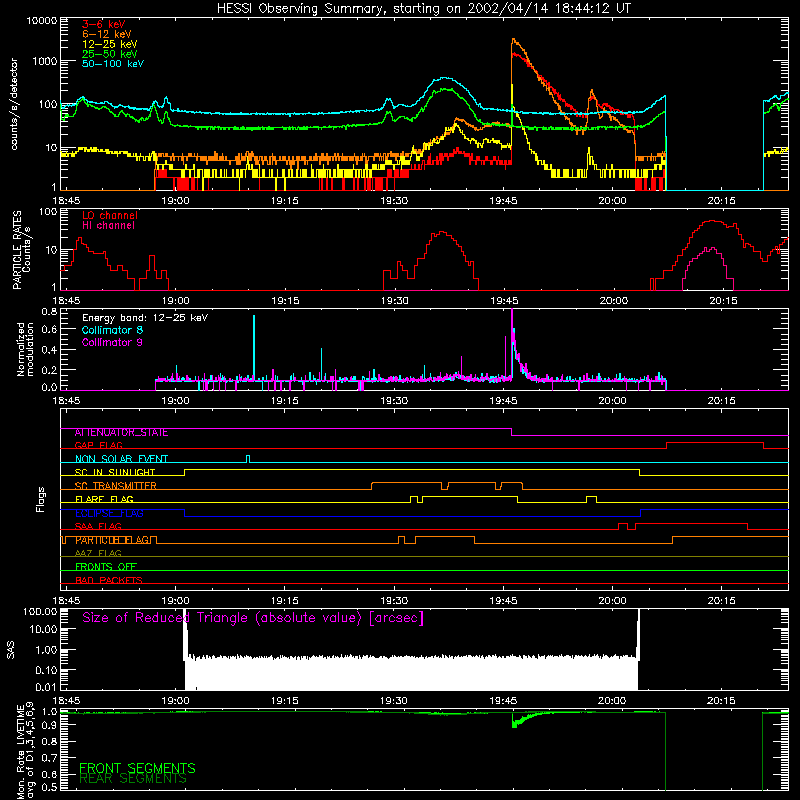Click the 10000 tick label on counts axis
The width and height of the screenshot is (800, 800).
pos(42,20)
